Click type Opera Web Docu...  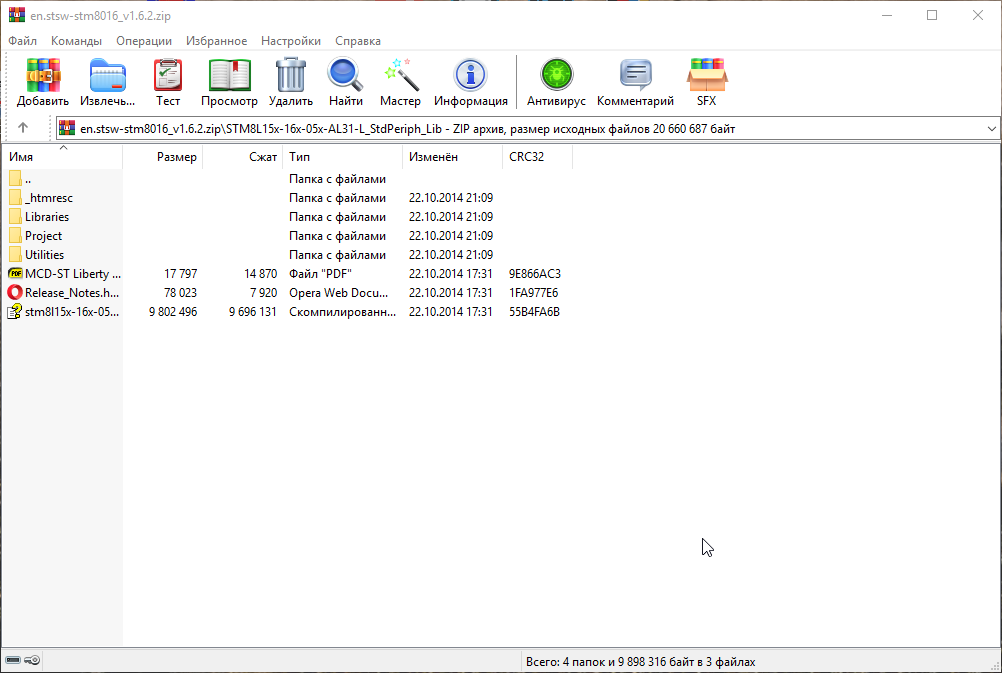click(x=338, y=293)
